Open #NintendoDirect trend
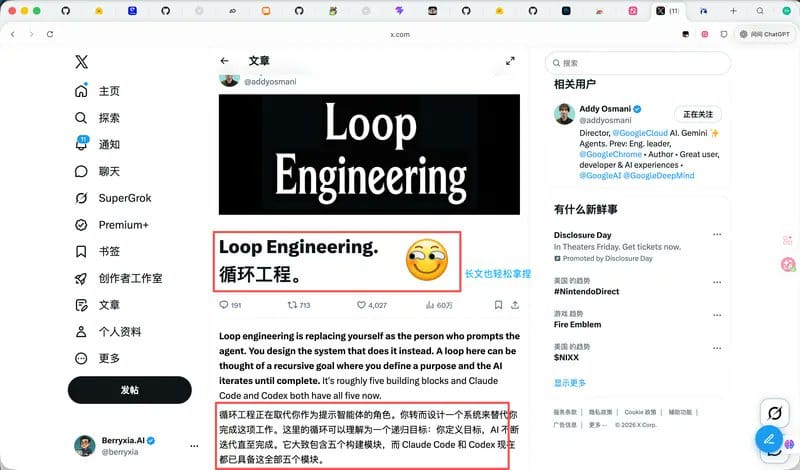The image size is (800, 470). 587,291
